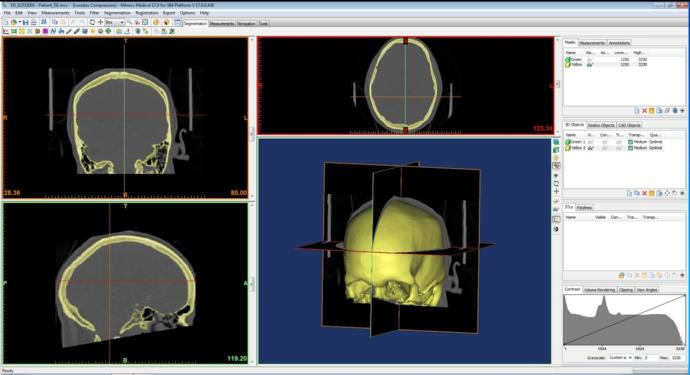The width and height of the screenshot is (690, 375).
Task: Toggle visibility of the Yellow mask
Action: [590, 65]
